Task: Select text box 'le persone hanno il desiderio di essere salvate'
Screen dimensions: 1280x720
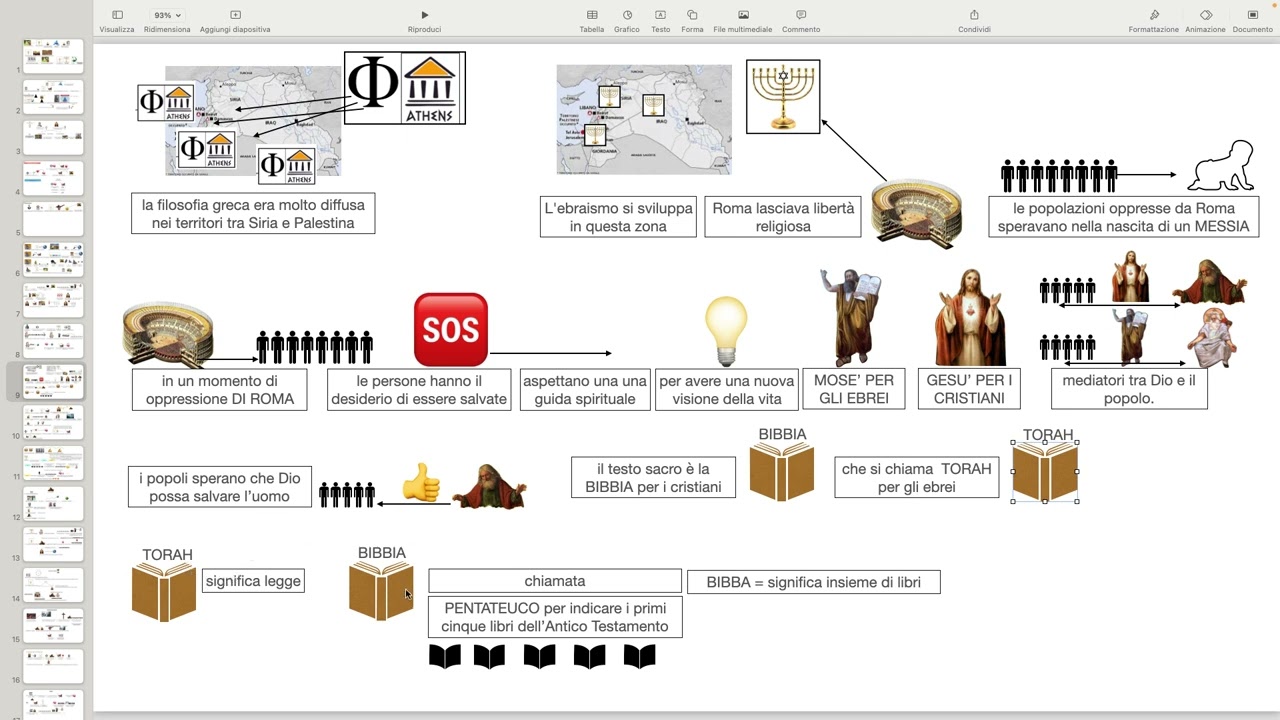Action: [419, 389]
